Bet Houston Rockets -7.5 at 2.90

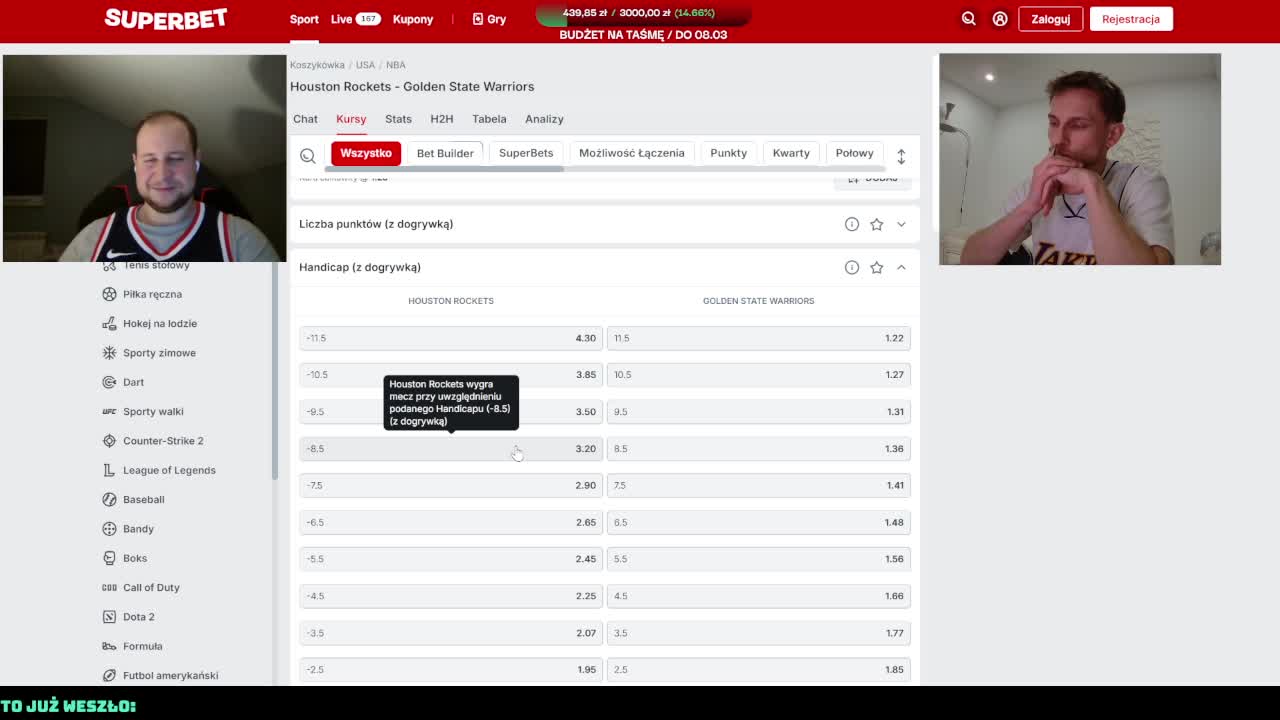(x=451, y=485)
